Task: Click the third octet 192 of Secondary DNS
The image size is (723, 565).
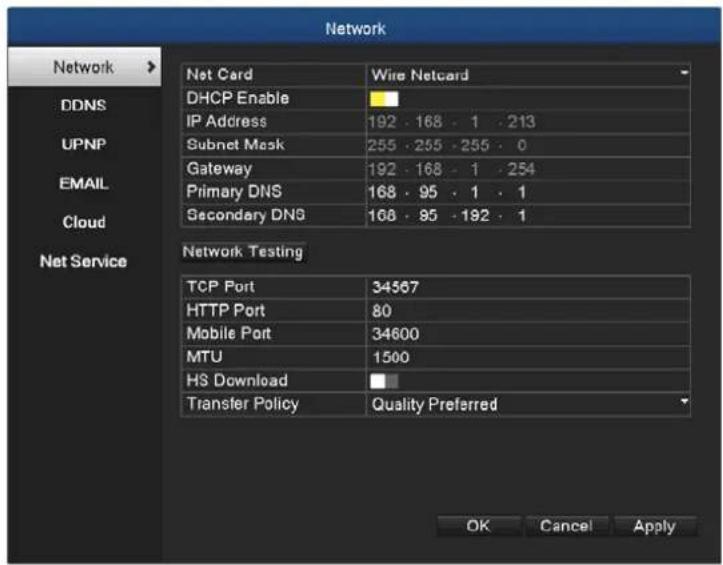Action: 475,215
